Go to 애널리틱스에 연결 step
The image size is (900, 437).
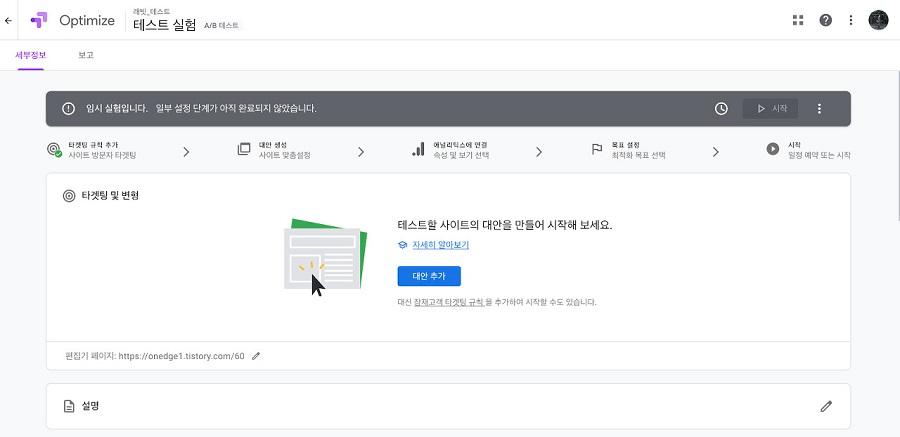tap(451, 150)
